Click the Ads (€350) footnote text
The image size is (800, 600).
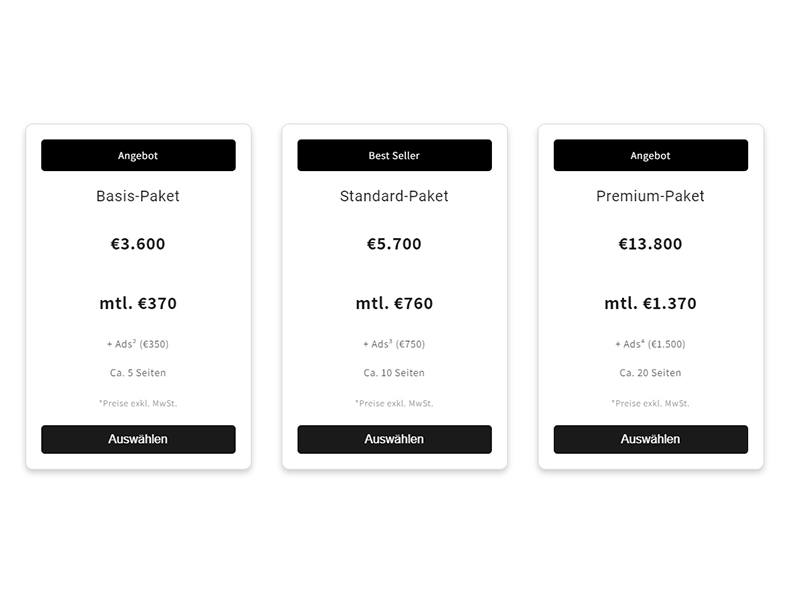pos(138,344)
